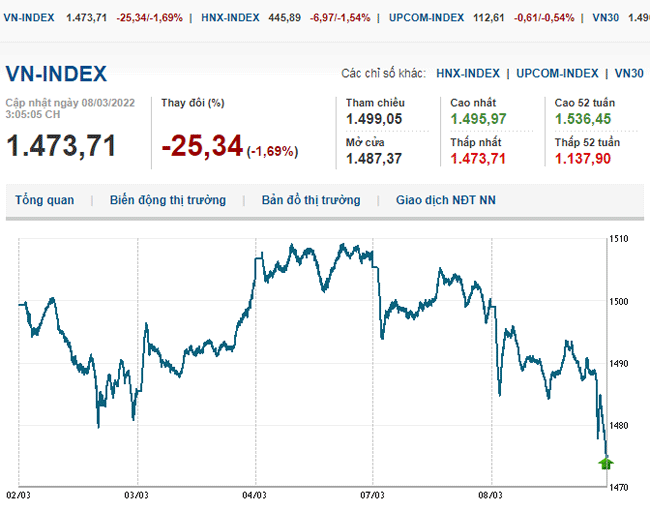Click the 03/03 date label on chart
Image resolution: width=650 pixels, height=511 pixels.
tap(136, 495)
